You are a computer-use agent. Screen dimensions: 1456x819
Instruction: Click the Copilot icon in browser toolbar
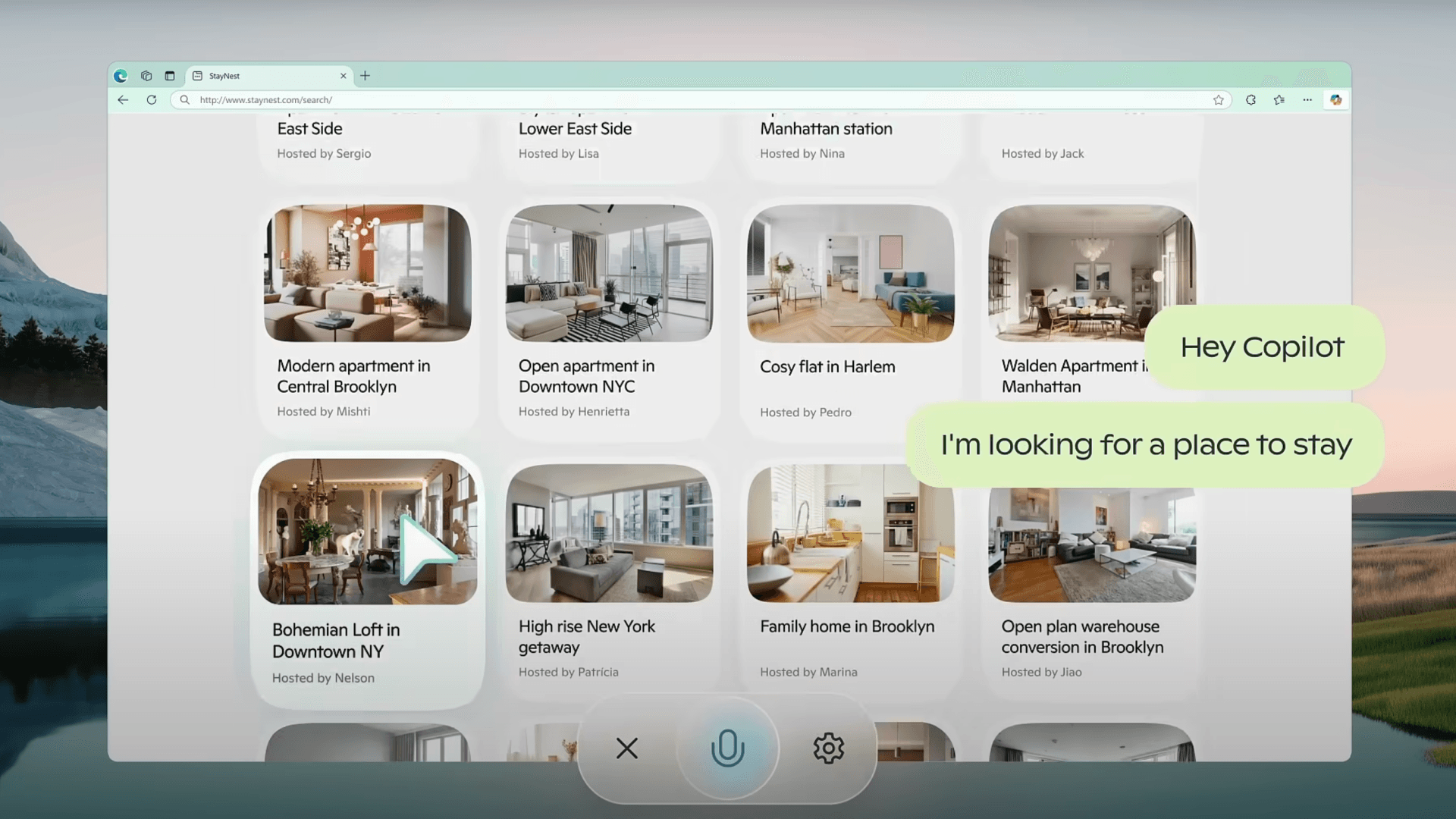(x=1335, y=99)
